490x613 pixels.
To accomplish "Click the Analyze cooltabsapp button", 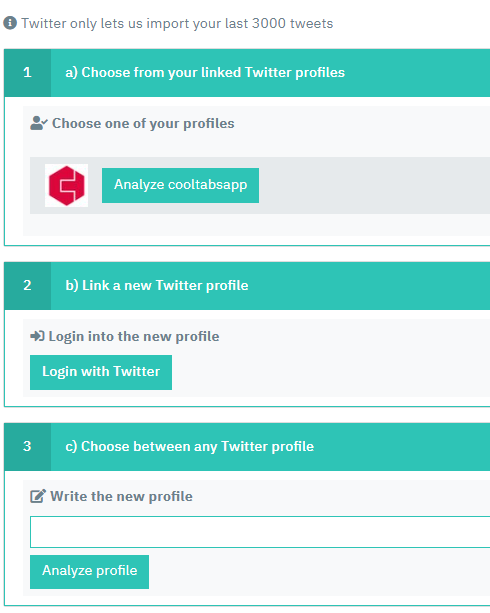I will point(180,185).
